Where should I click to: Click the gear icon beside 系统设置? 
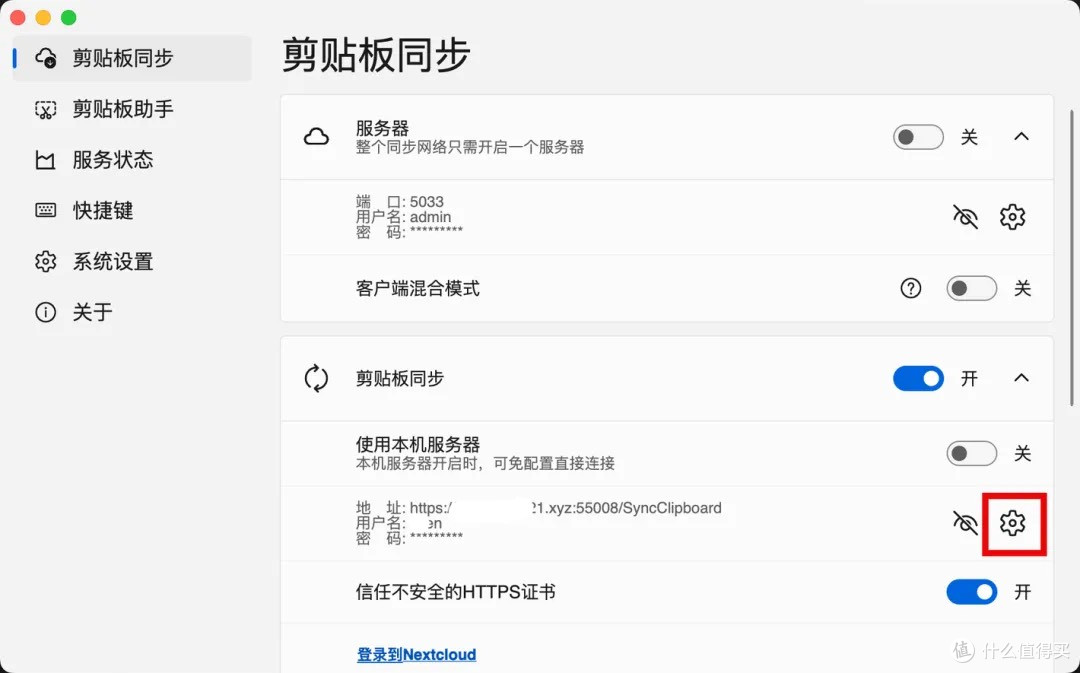coord(45,261)
